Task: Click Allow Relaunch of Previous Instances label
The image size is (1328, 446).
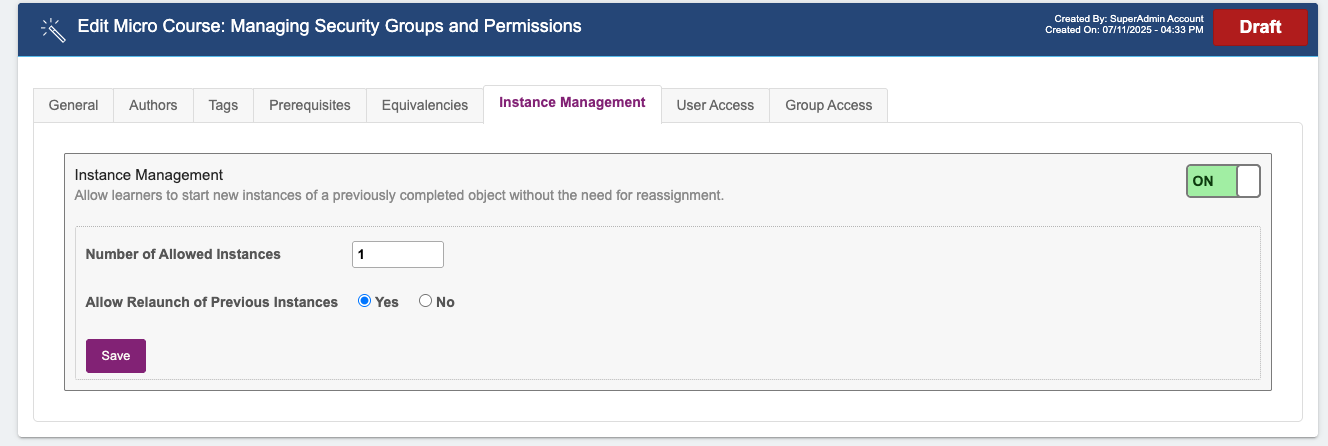Action: click(x=212, y=302)
